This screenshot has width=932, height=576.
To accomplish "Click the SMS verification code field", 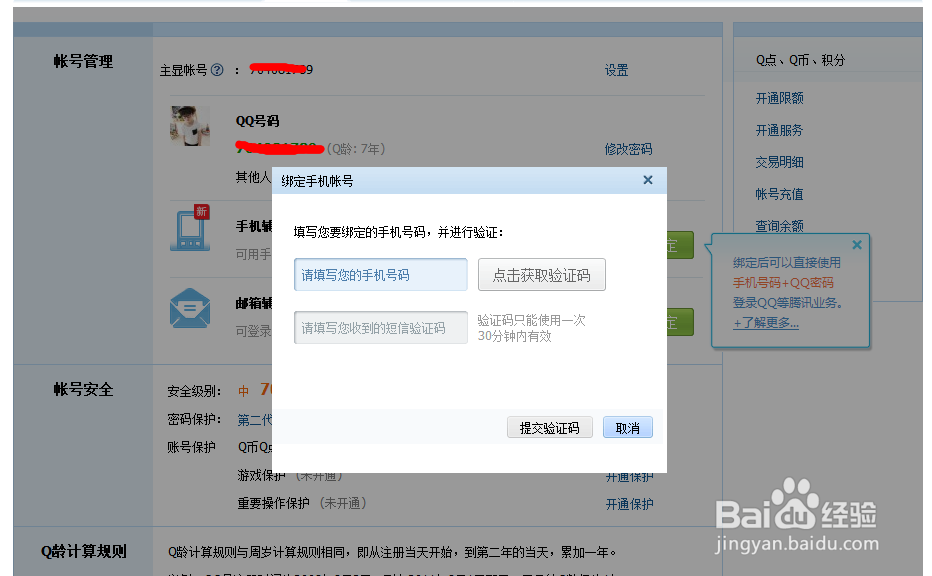I will [380, 328].
